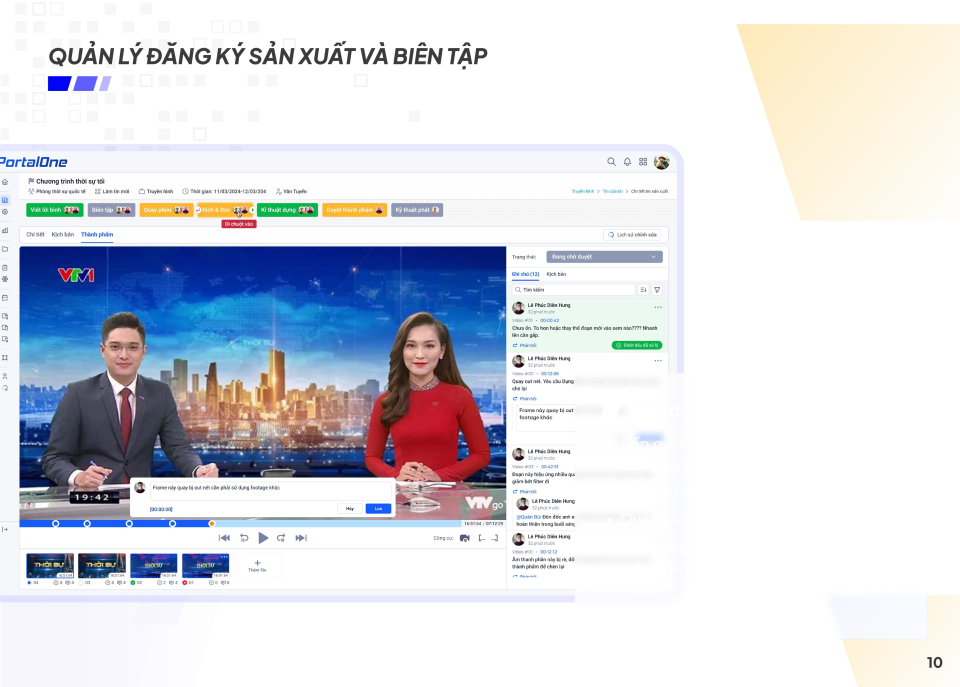This screenshot has width=960, height=687.
Task: Click the next-step arrow on Dịch & Đọc
Action: [x=252, y=210]
